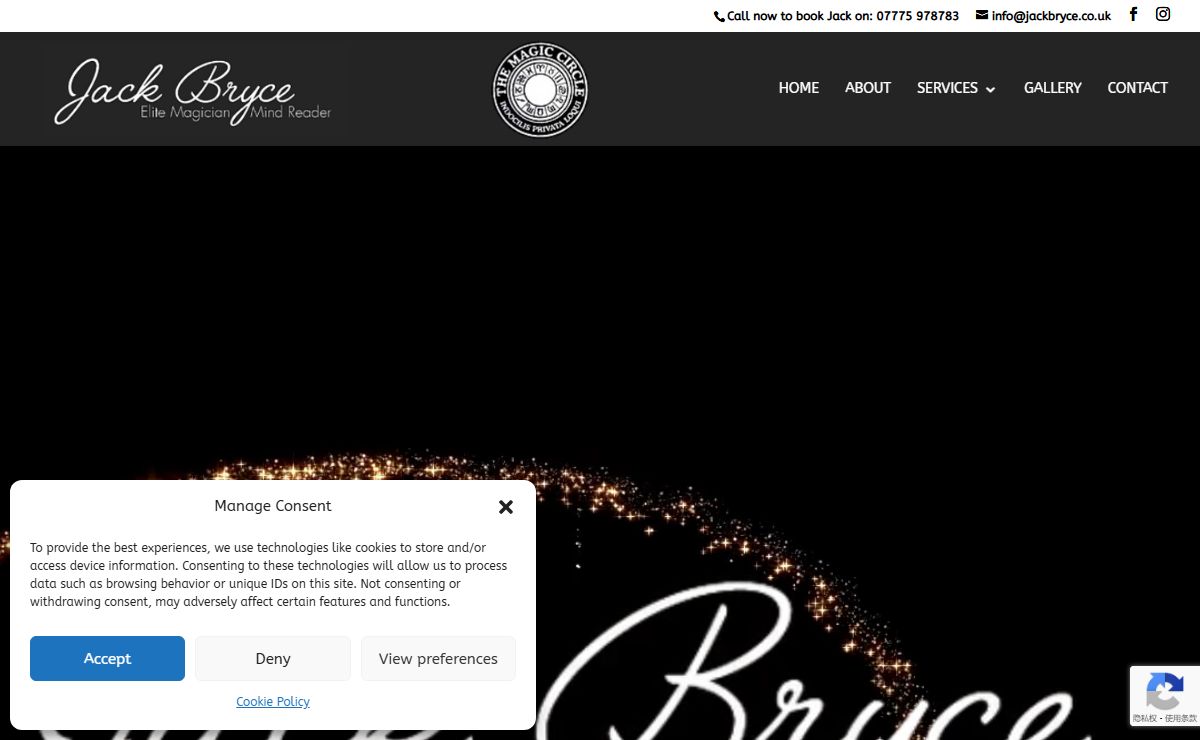This screenshot has width=1200, height=740.
Task: Click the consent description paragraph text
Action: click(x=269, y=575)
